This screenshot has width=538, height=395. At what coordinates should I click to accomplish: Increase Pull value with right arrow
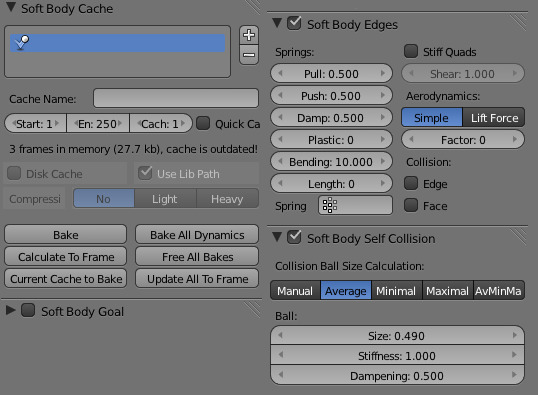pos(383,73)
